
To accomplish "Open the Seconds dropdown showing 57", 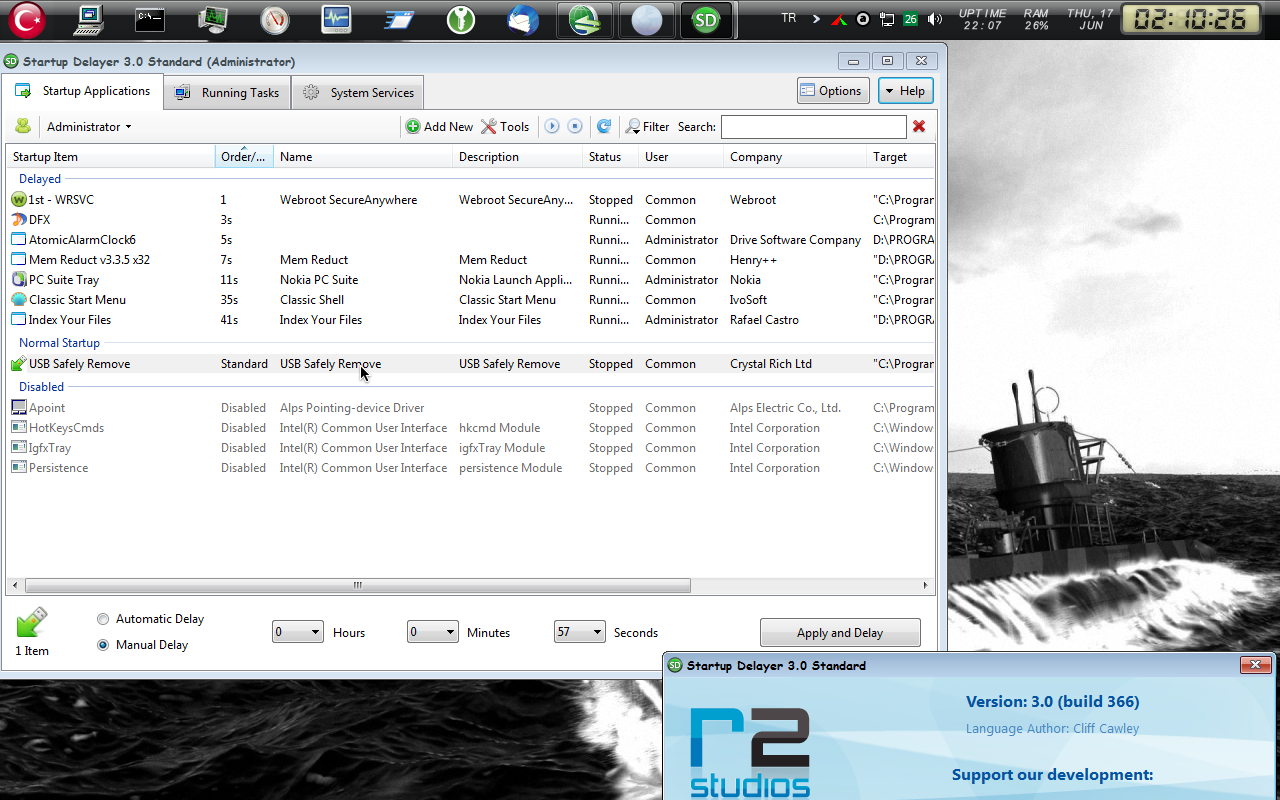I will tap(580, 632).
